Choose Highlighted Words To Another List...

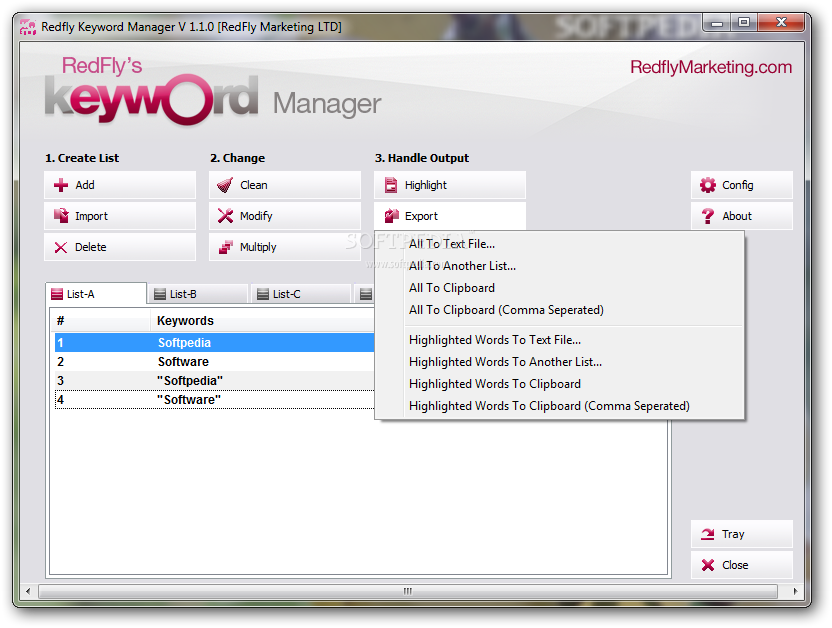[x=559, y=362]
